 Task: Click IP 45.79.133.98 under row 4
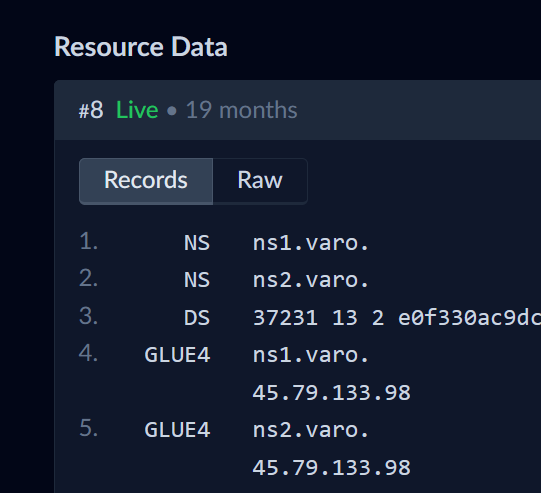332,393
